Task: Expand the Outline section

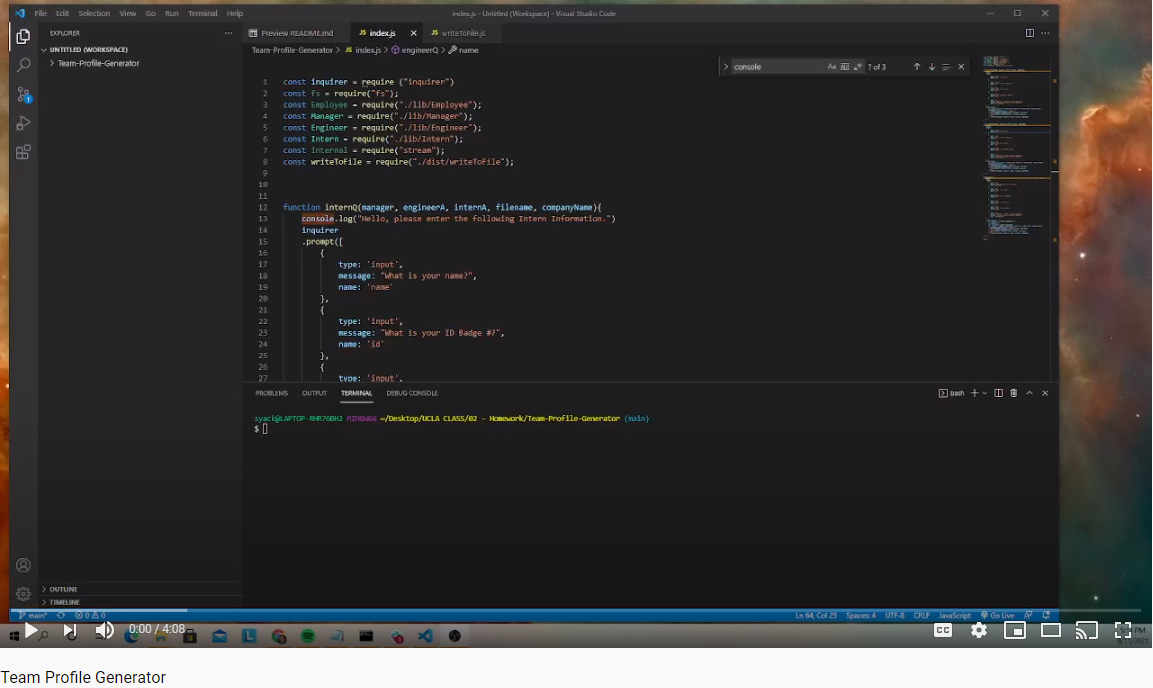Action: (63, 589)
